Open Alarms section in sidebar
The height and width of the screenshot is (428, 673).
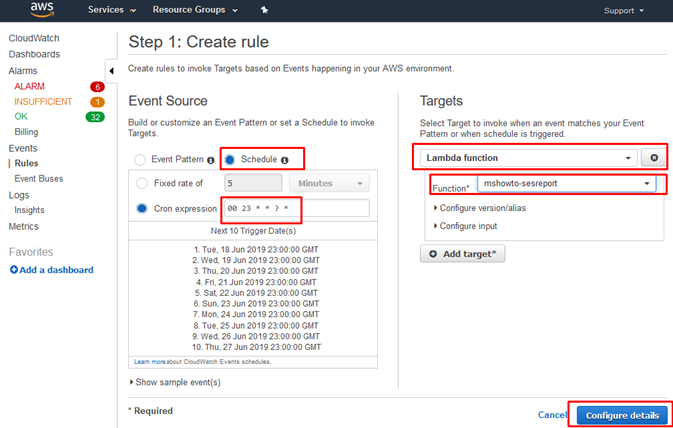click(23, 71)
